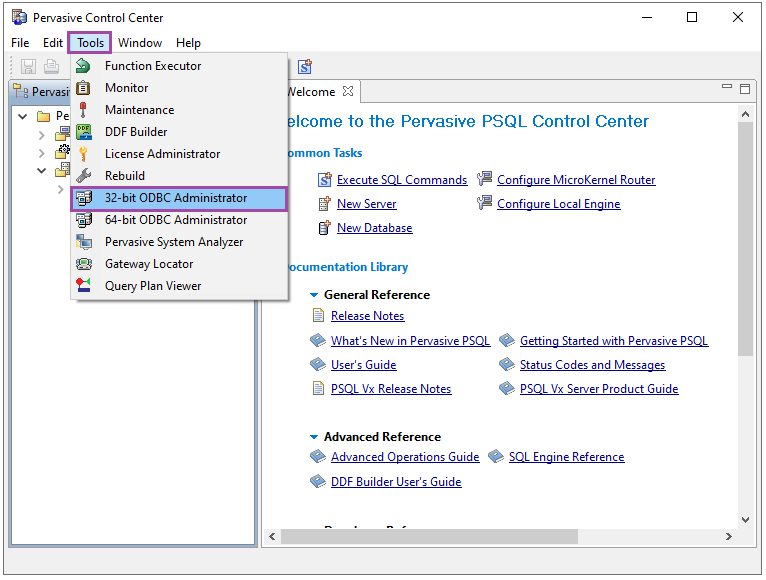Click the New Server icon
The image size is (766, 580).
coord(325,204)
